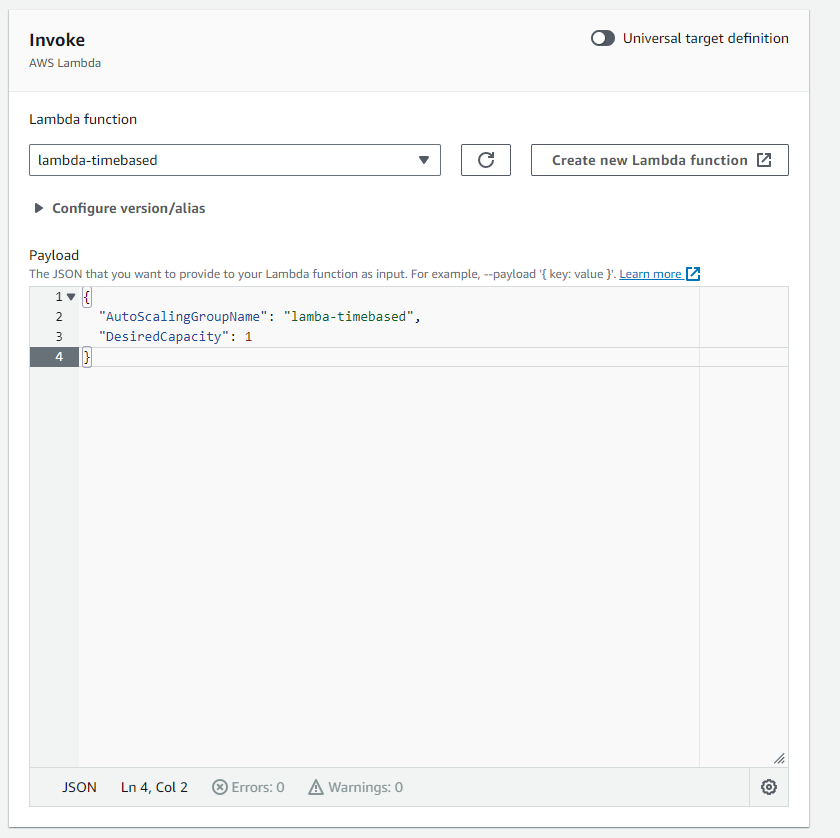Image resolution: width=840 pixels, height=838 pixels.
Task: Select line number 4 in gutter
Action: (59, 357)
